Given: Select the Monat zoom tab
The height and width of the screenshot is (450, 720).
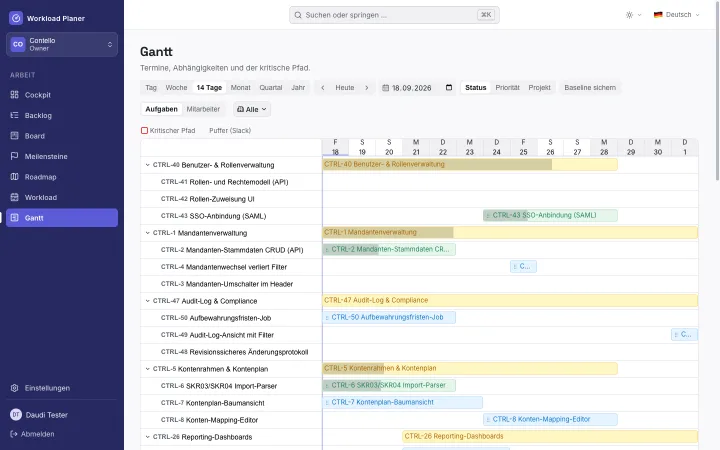Looking at the screenshot, I should (x=241, y=88).
